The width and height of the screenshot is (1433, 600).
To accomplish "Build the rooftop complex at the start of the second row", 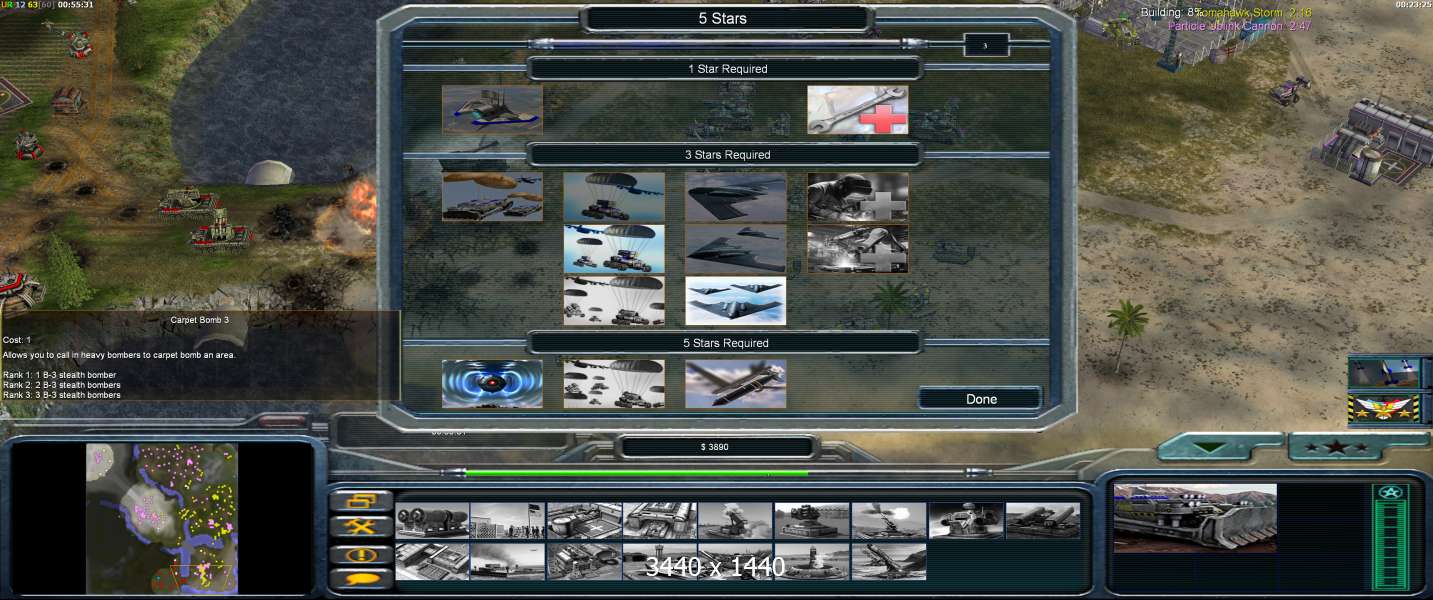I will [x=432, y=562].
